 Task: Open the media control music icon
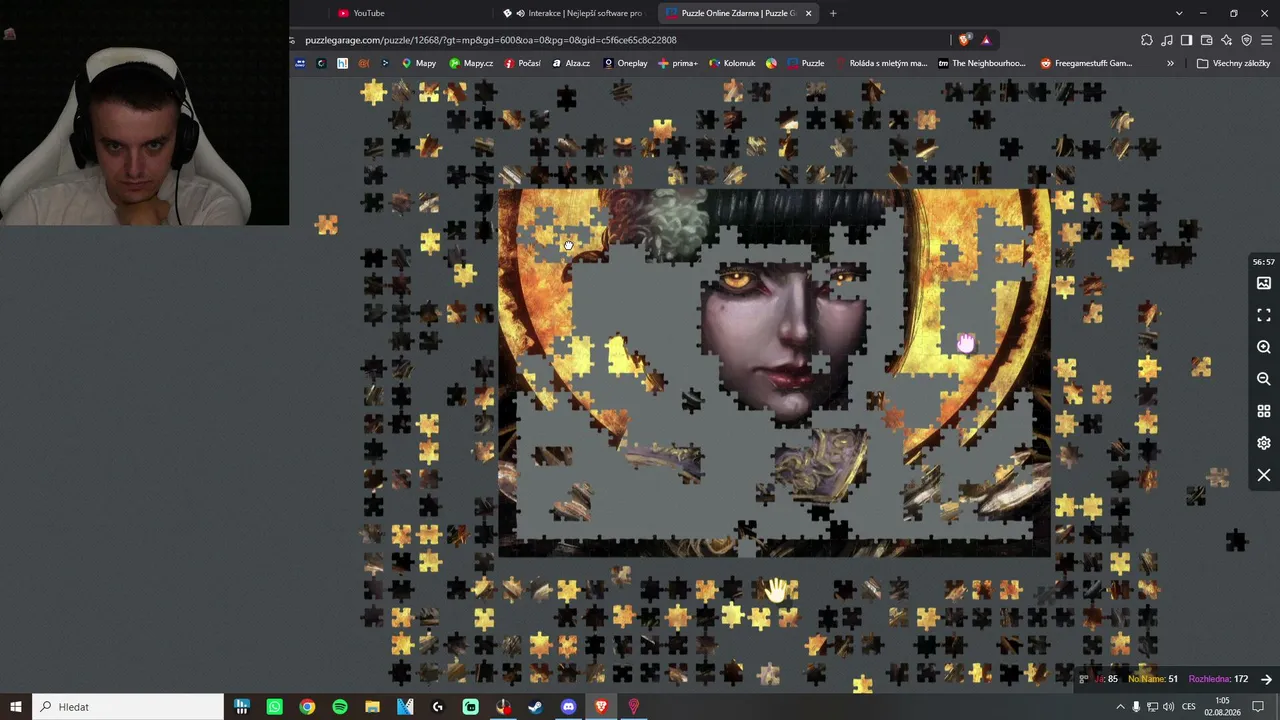point(1167,40)
